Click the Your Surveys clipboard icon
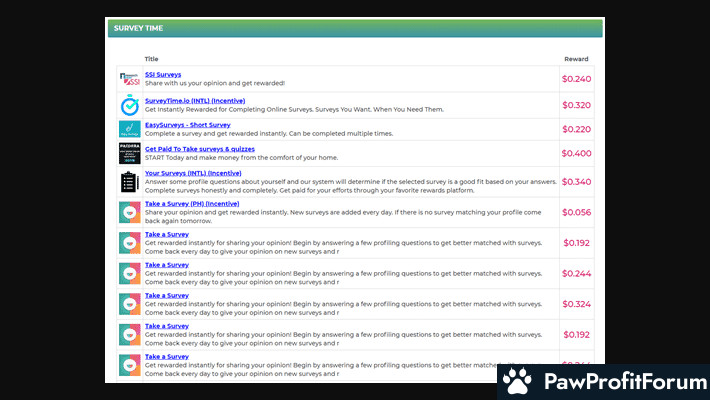The height and width of the screenshot is (400, 710). (129, 182)
